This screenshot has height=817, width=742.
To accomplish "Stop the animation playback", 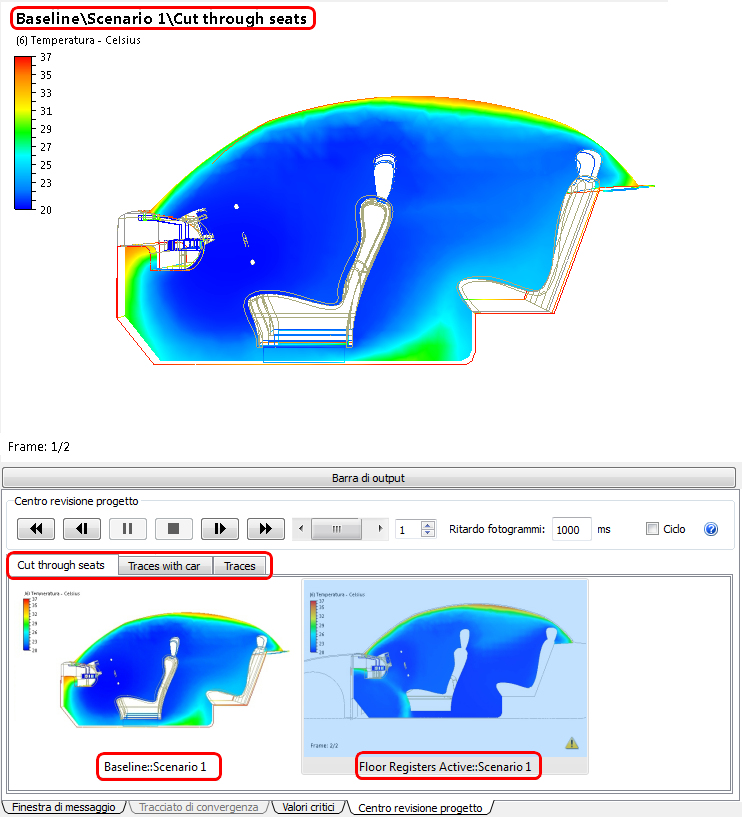I will click(174, 529).
